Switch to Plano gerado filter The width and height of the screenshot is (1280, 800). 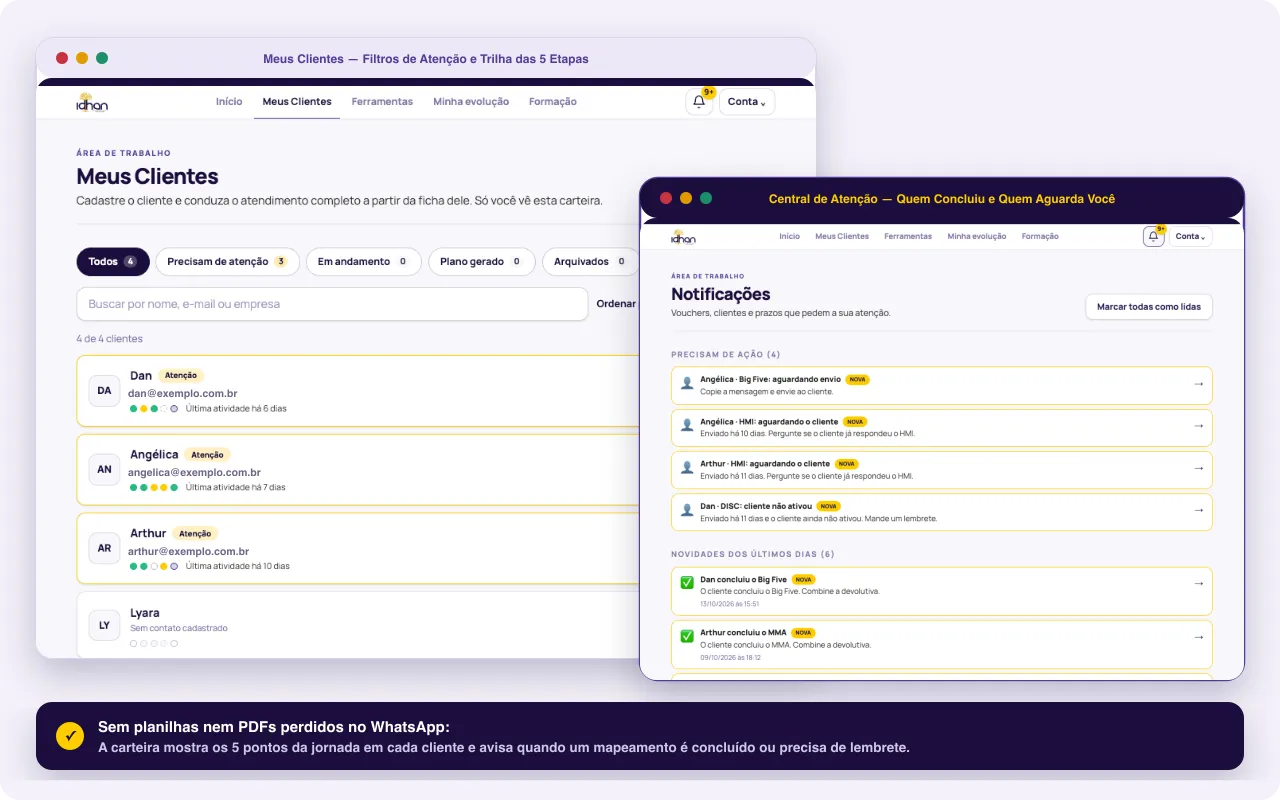point(482,262)
